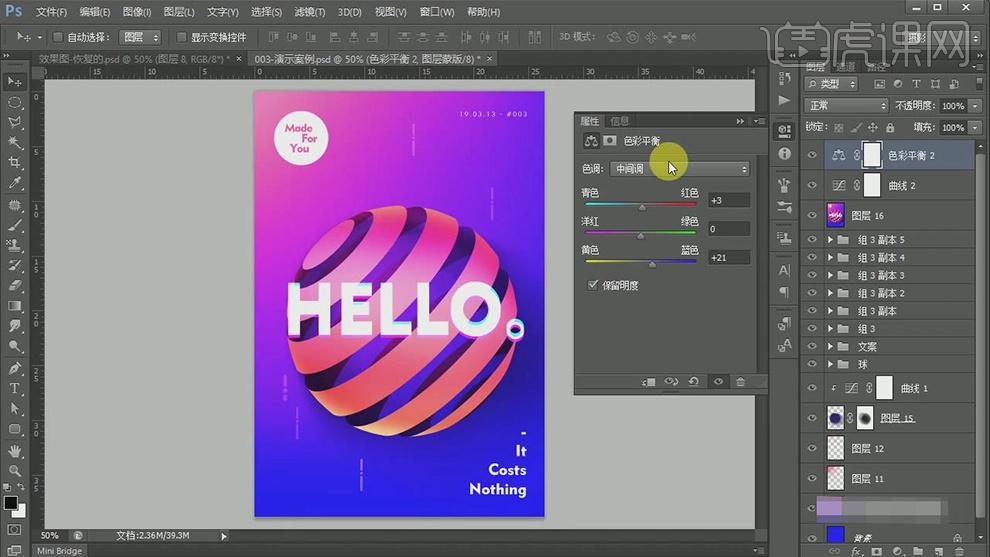Screen dimensions: 990x557
Task: Click the status bar document info arrow
Action: tap(224, 536)
